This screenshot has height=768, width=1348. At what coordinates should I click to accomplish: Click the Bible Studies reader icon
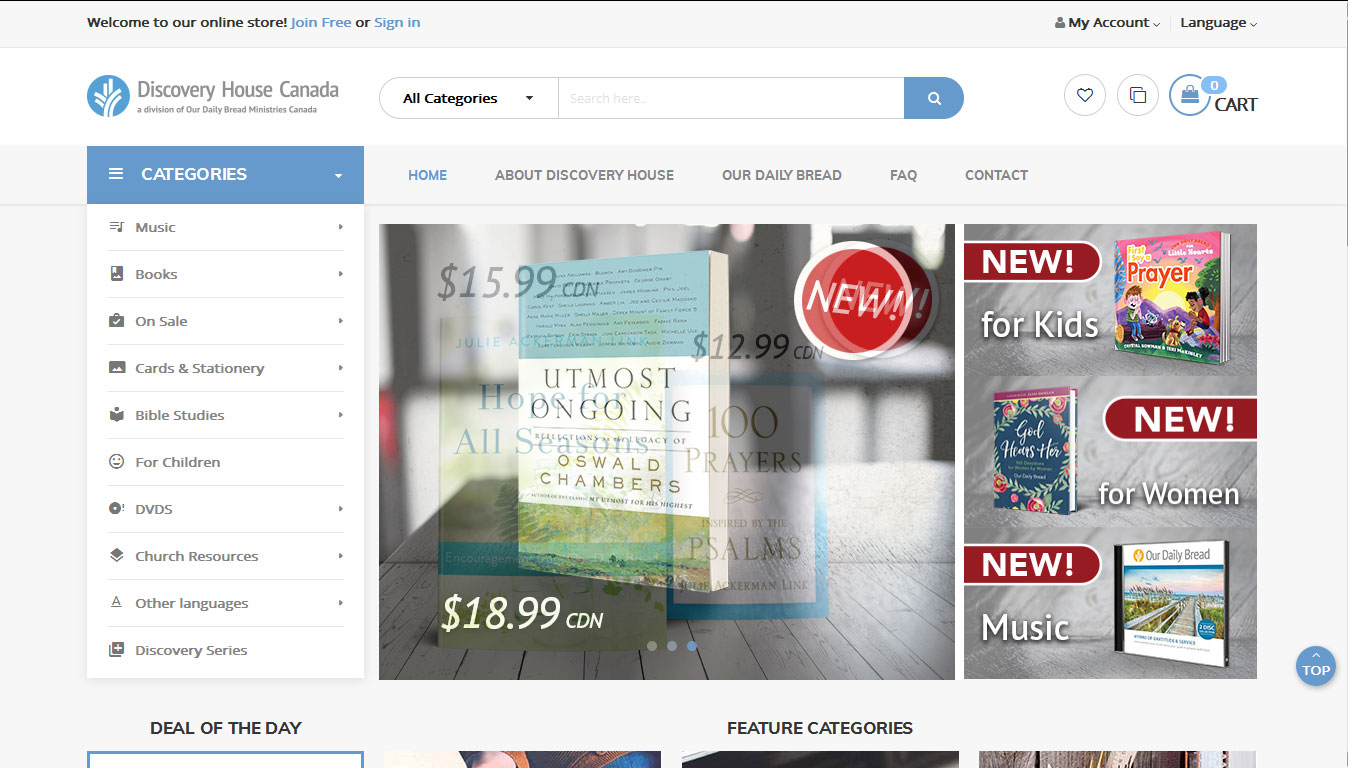coord(117,415)
